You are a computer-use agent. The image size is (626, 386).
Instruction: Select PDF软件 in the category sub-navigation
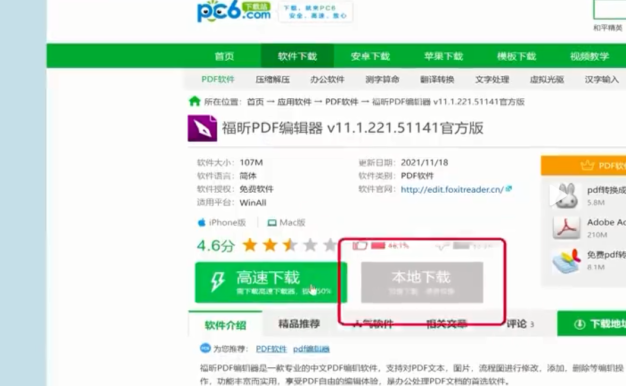218,79
